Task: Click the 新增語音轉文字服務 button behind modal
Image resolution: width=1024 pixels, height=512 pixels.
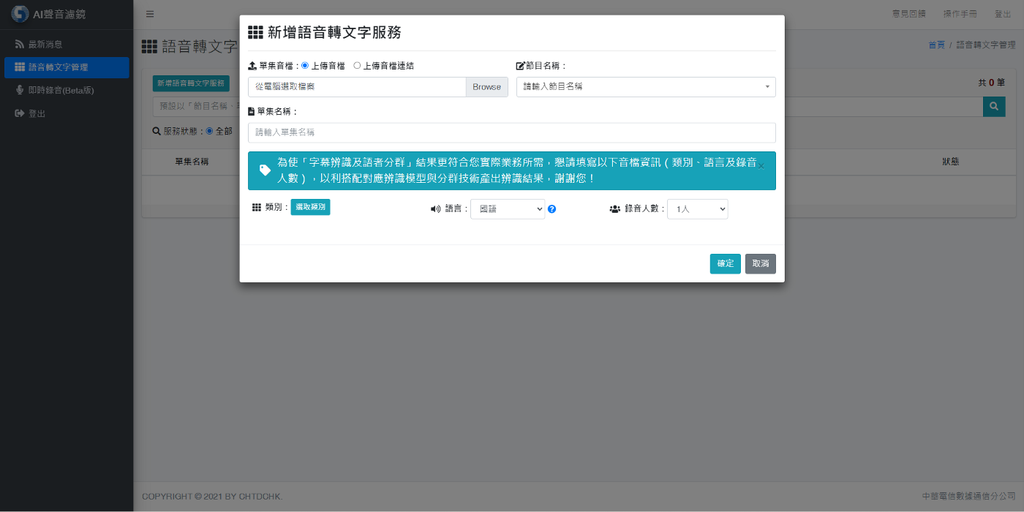Action: point(191,84)
